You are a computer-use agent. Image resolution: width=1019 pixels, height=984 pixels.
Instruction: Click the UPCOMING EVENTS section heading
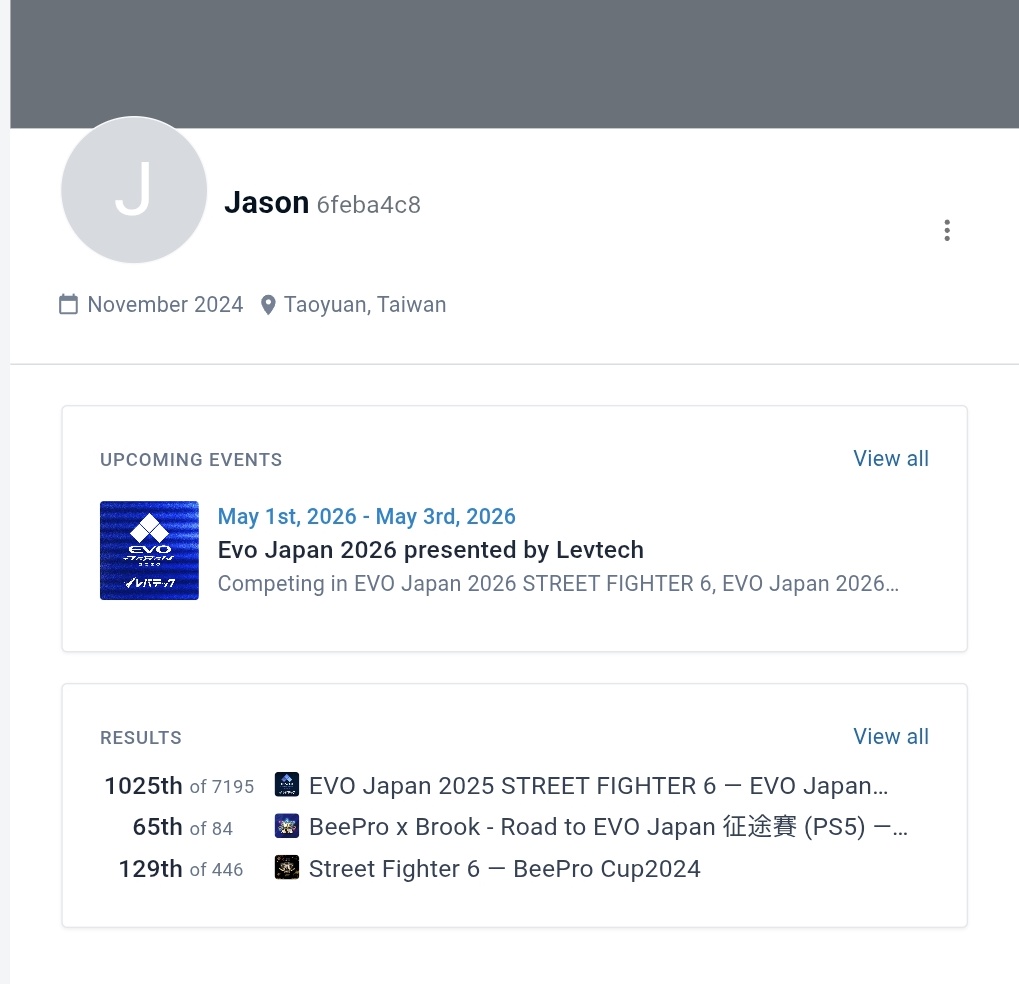click(191, 460)
